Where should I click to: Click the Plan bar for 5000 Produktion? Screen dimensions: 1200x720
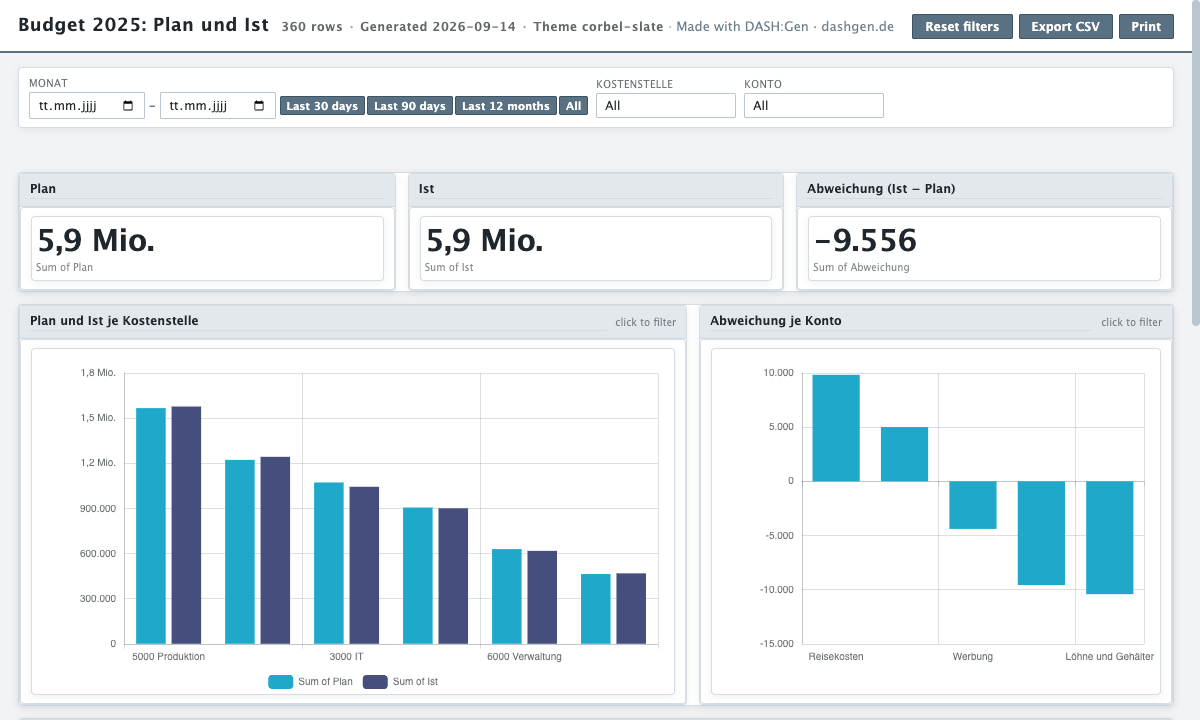[x=151, y=526]
